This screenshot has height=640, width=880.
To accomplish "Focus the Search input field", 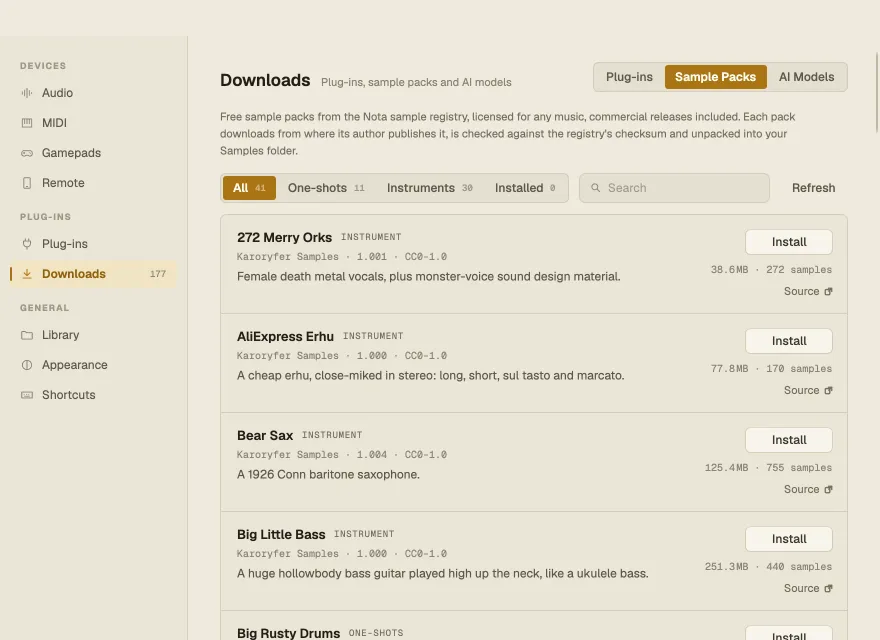I will click(674, 188).
